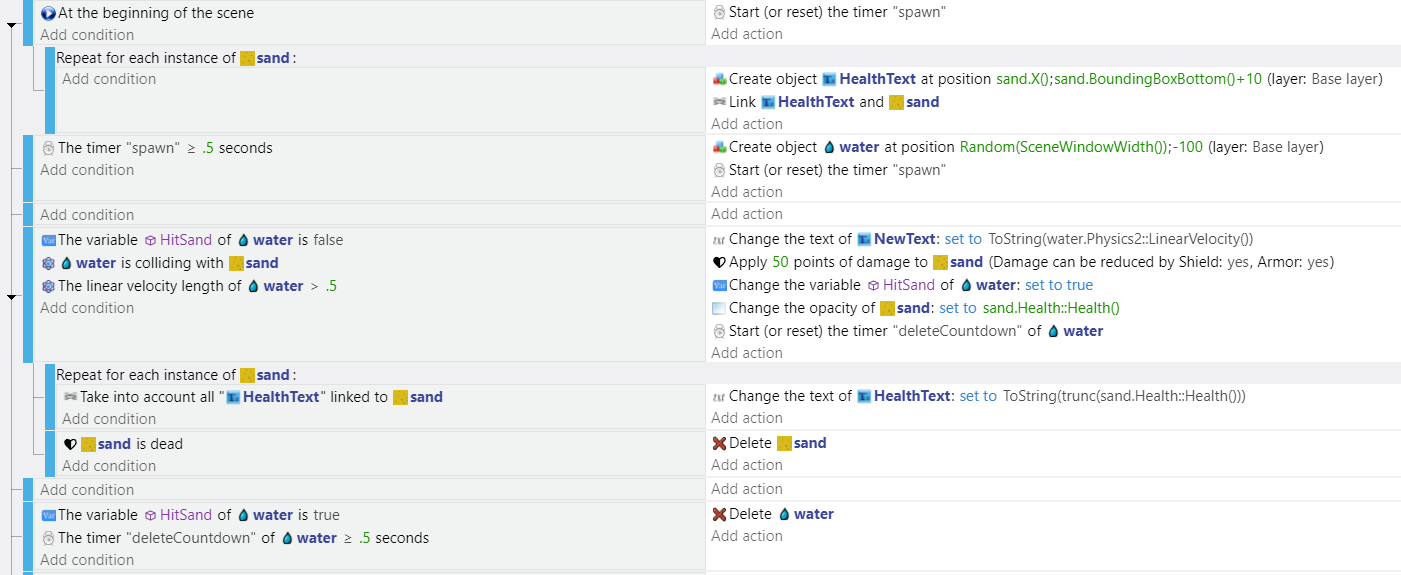Collapse the HitSand collision event using its gutter arrow
Viewport: 1401px width, 575px height.
[x=11, y=297]
